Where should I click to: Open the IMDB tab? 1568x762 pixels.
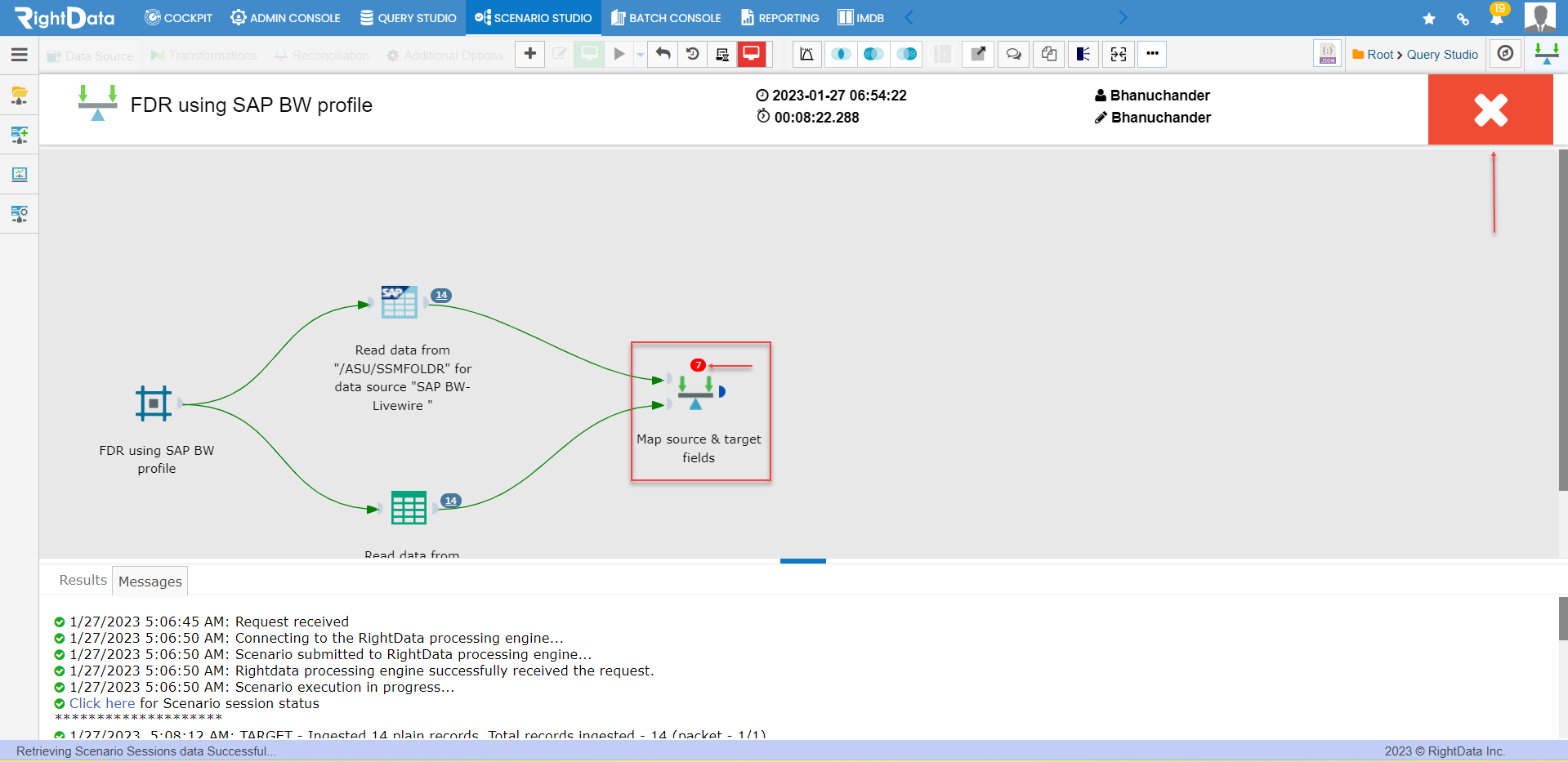861,18
